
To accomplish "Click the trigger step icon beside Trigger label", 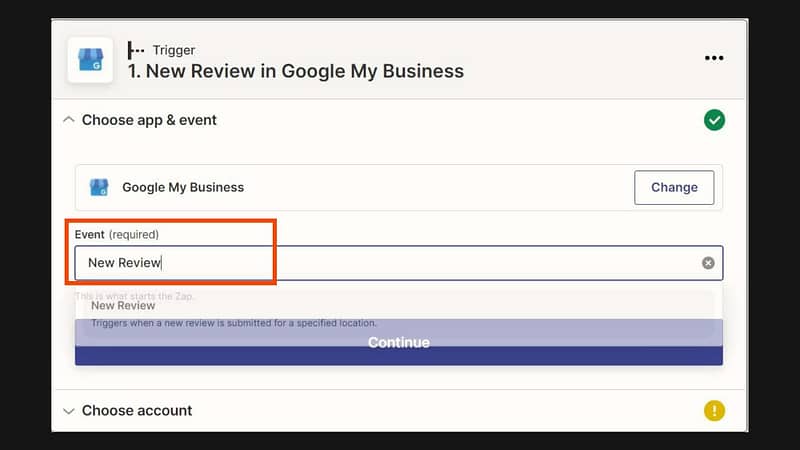I will pyautogui.click(x=136, y=50).
